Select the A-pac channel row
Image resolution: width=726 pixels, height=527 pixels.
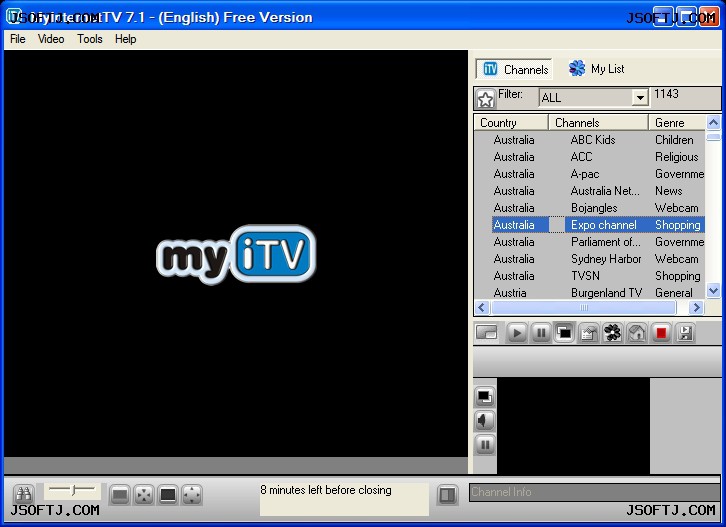click(x=589, y=174)
